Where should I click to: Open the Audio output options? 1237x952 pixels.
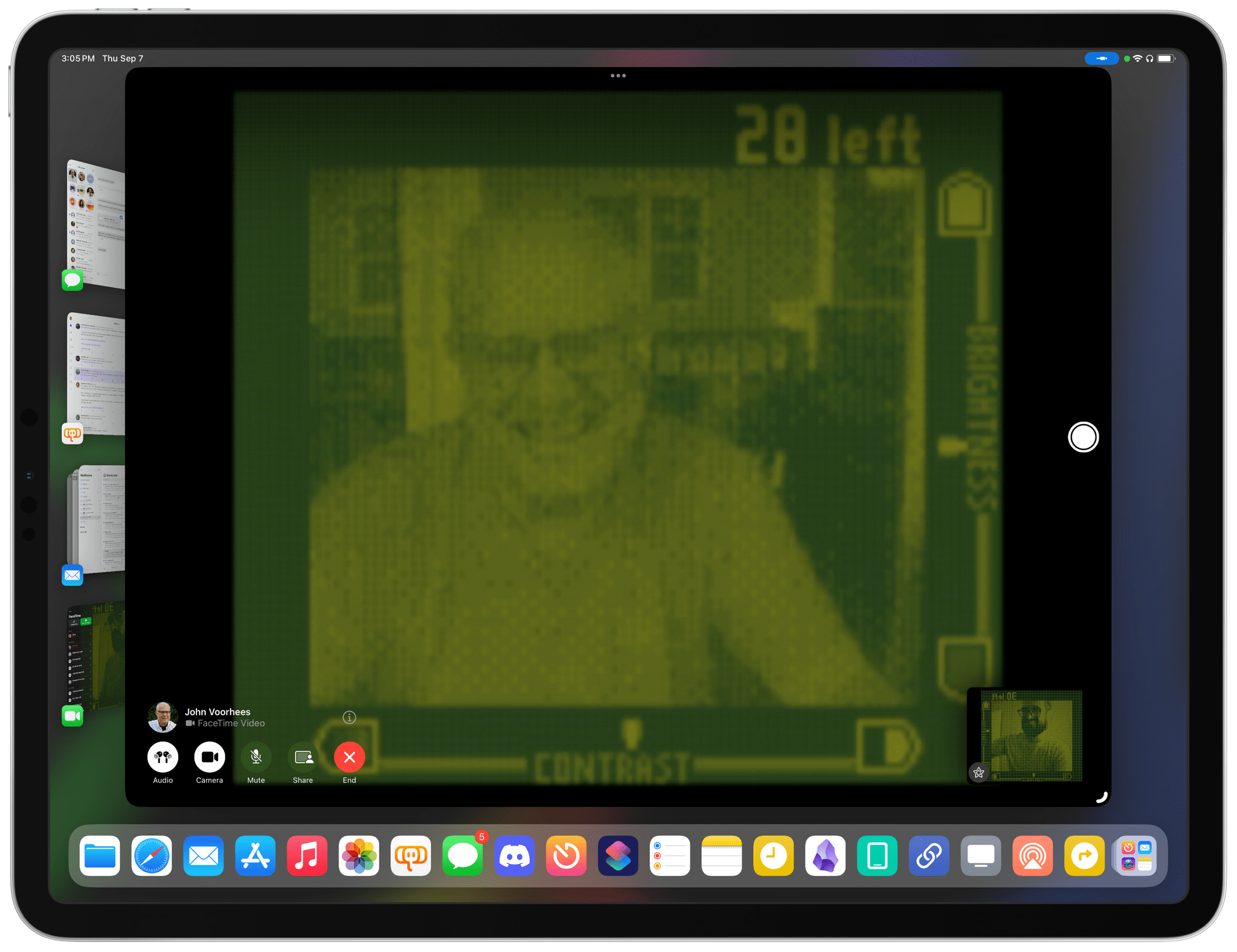point(162,757)
